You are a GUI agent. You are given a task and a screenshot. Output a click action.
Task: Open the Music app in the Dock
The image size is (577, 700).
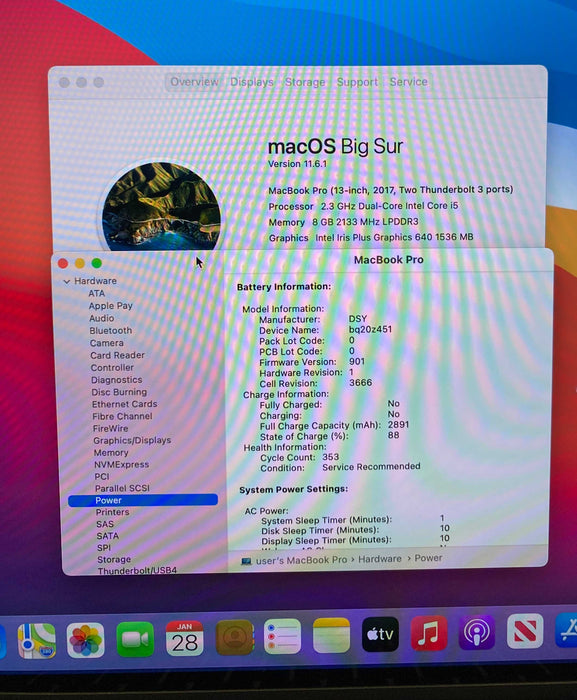point(429,633)
